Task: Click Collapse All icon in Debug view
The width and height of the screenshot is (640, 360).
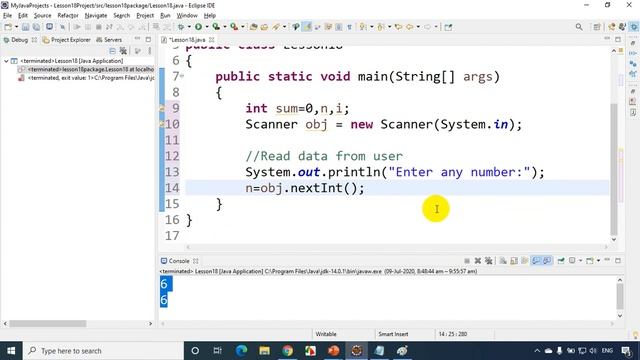Action: pyautogui.click(x=112, y=51)
